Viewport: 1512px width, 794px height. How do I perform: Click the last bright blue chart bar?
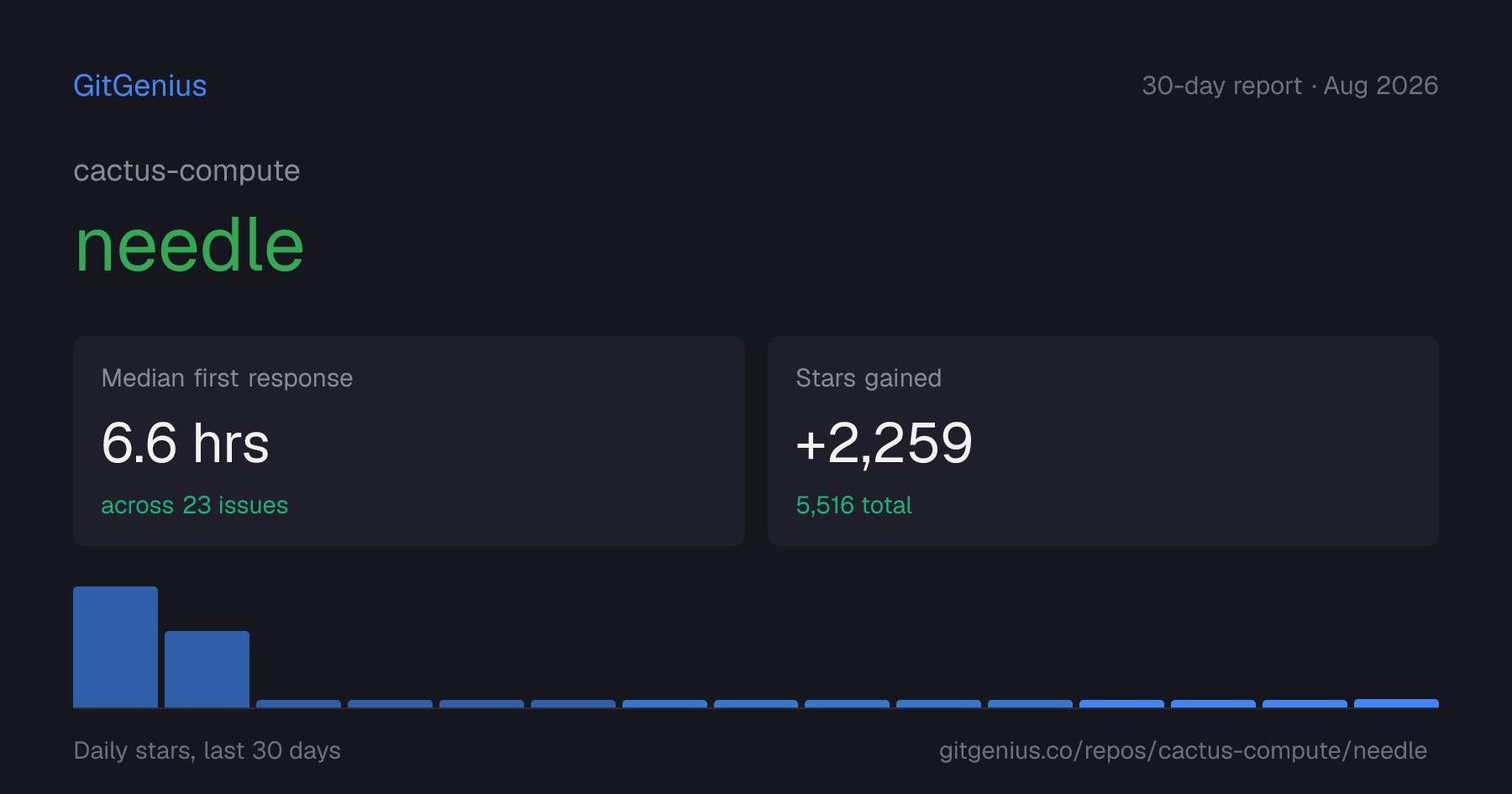click(1396, 703)
